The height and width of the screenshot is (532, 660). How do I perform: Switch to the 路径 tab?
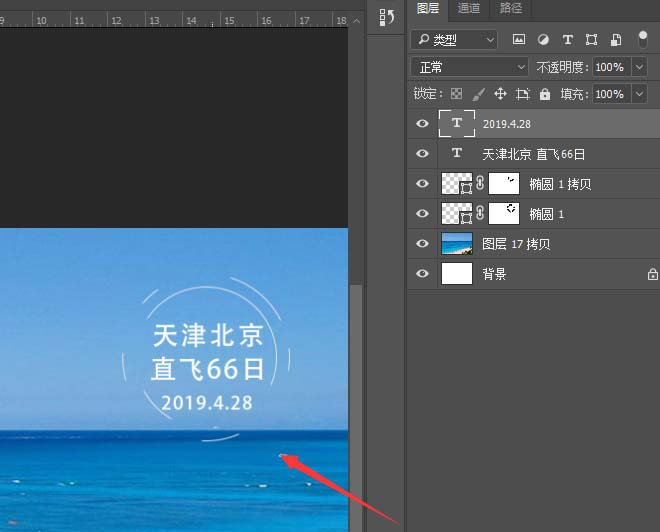coord(511,8)
